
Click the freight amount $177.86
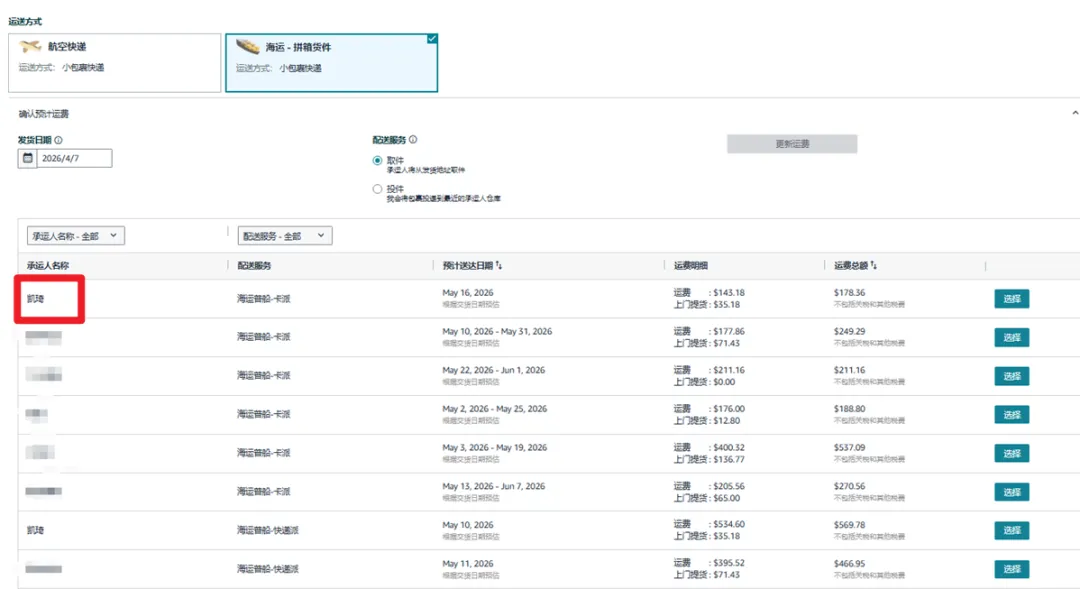[729, 331]
